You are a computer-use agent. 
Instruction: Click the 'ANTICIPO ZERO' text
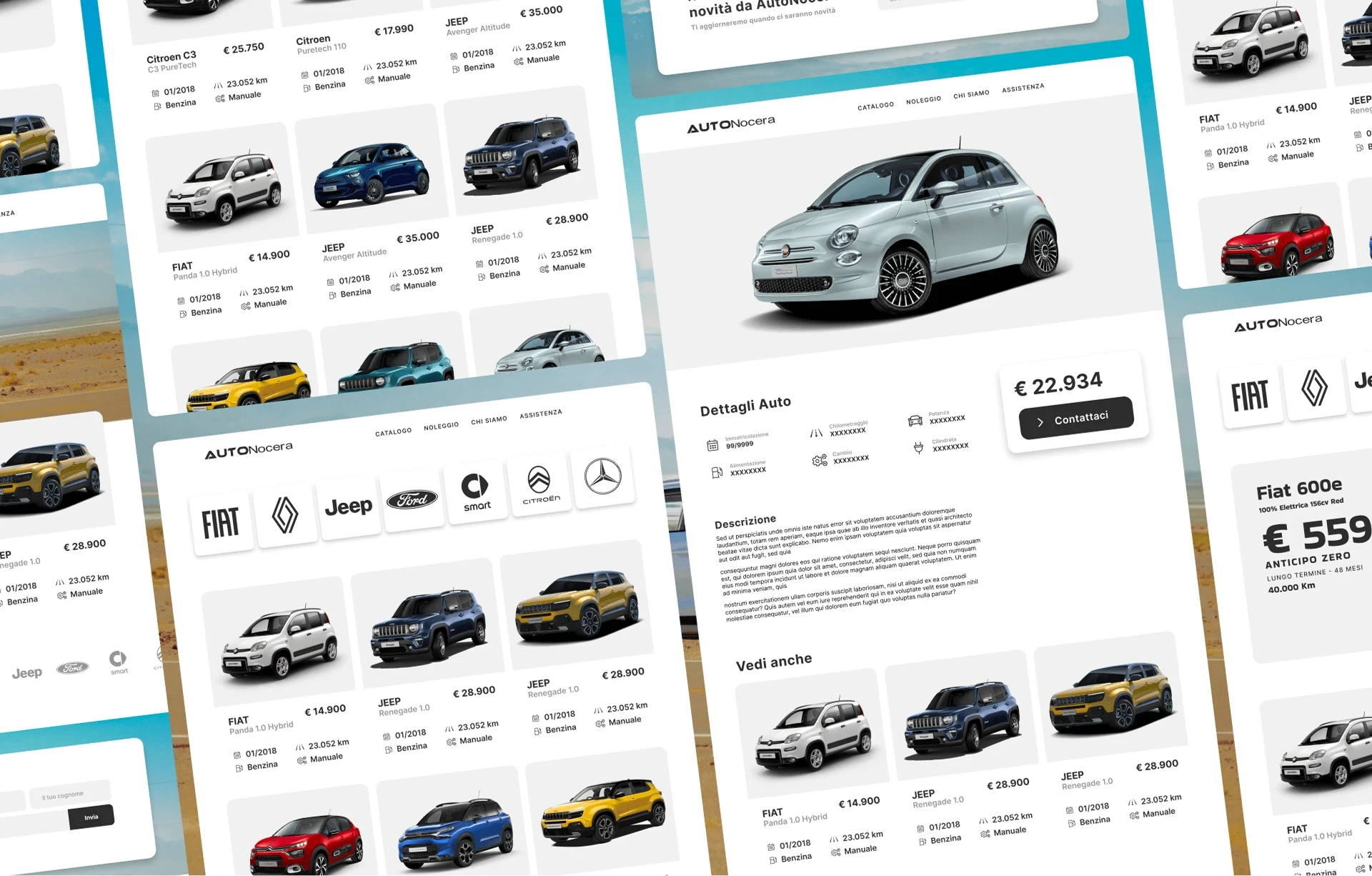(x=1308, y=560)
